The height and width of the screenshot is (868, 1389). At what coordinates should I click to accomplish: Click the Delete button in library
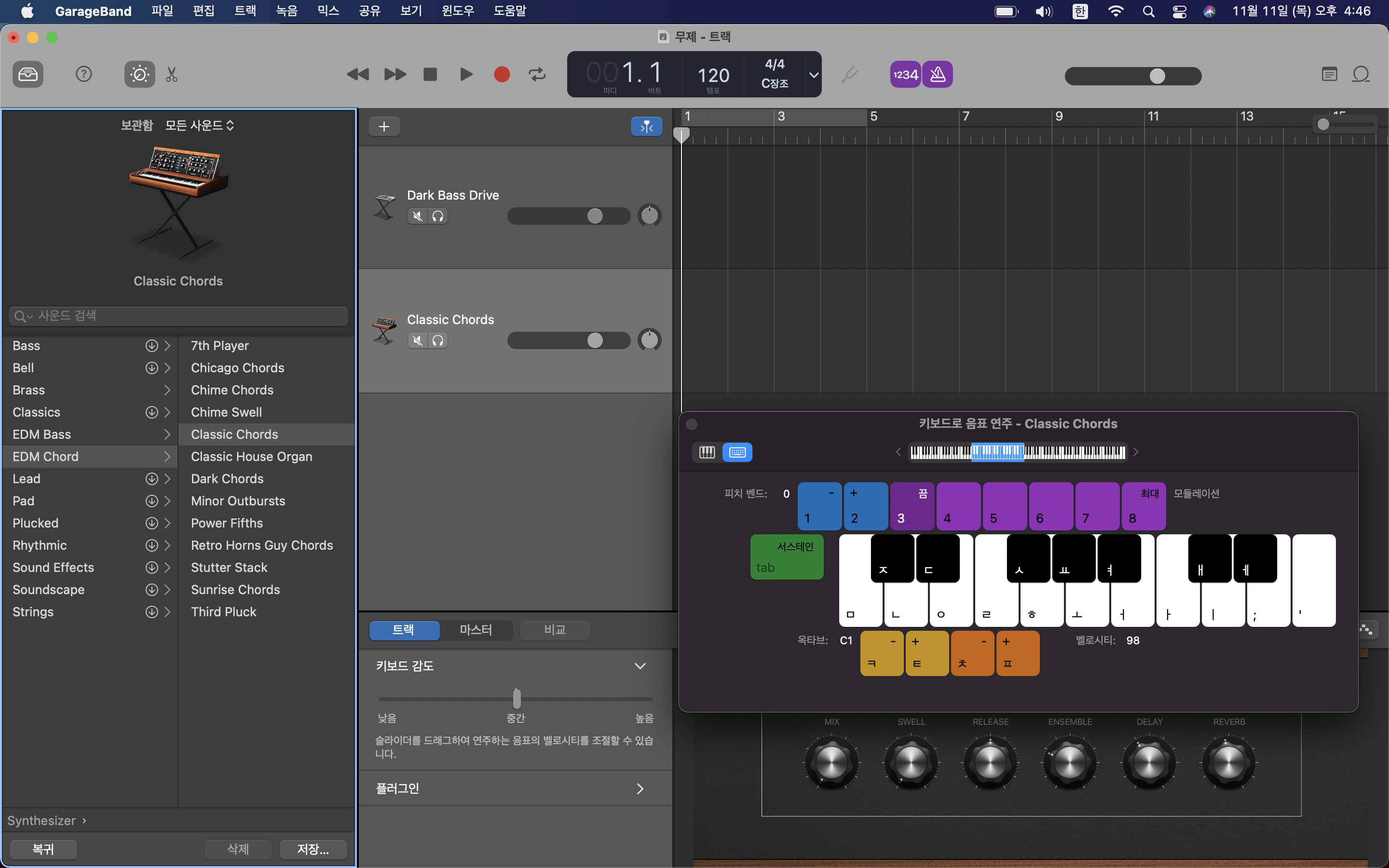238,849
